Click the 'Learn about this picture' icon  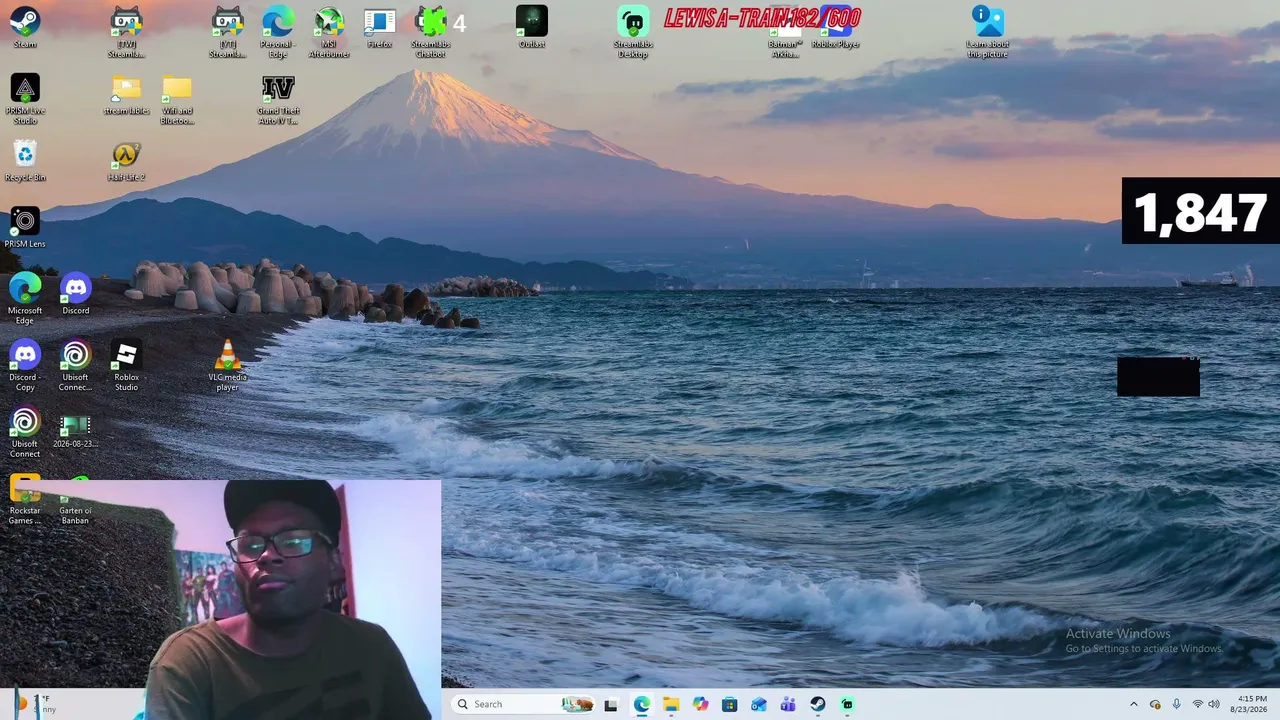988,32
